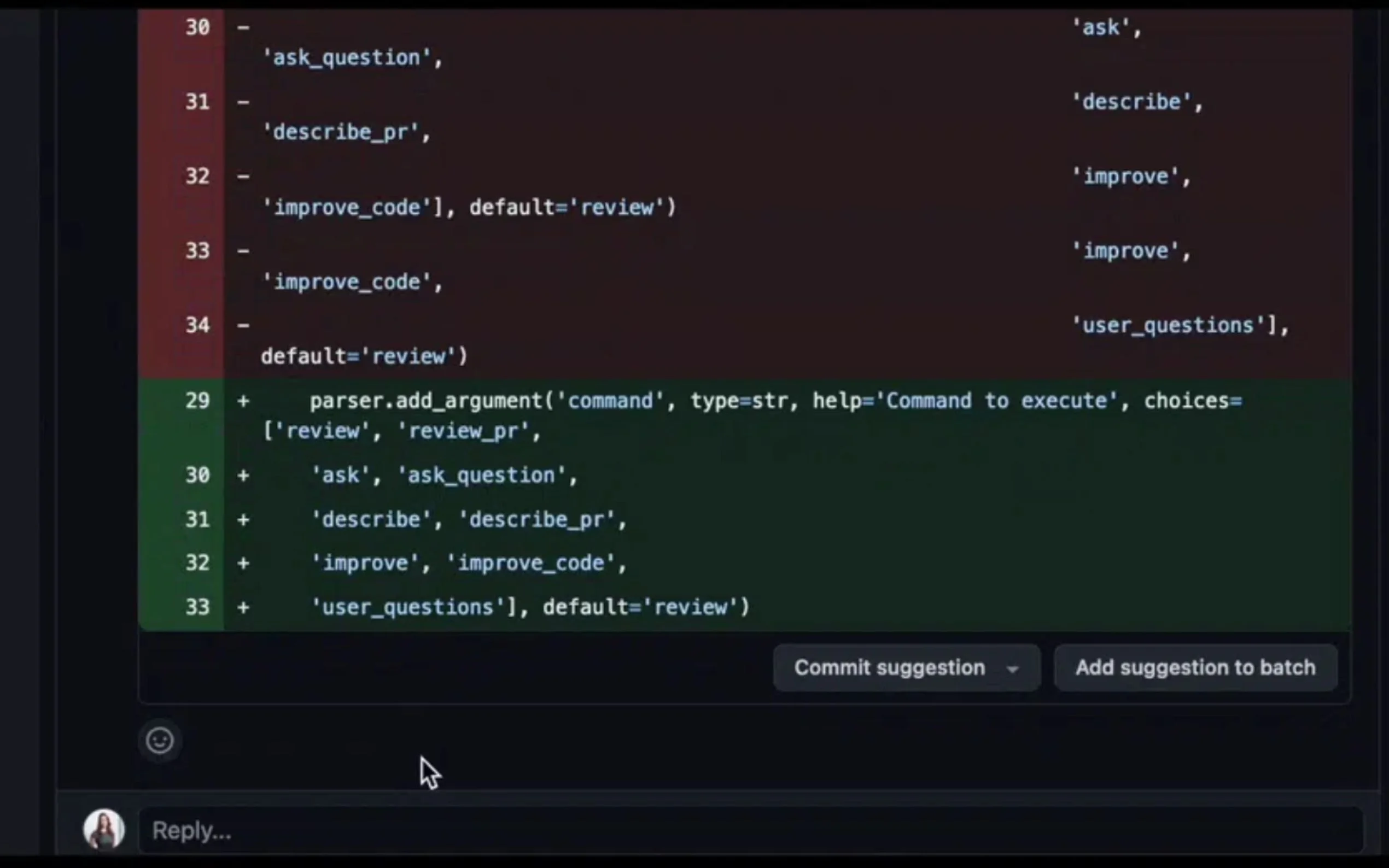Image resolution: width=1389 pixels, height=868 pixels.
Task: Select removed line number 32
Action: pos(197,177)
